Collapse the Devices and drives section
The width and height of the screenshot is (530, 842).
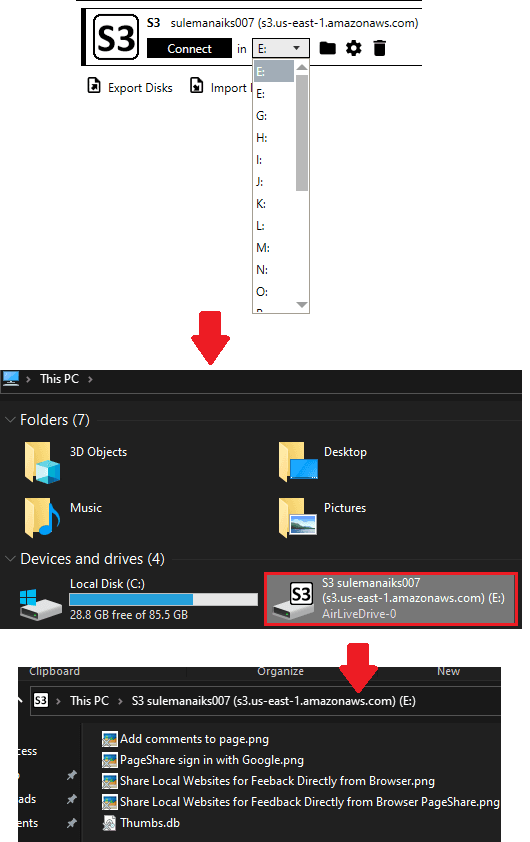(10, 559)
